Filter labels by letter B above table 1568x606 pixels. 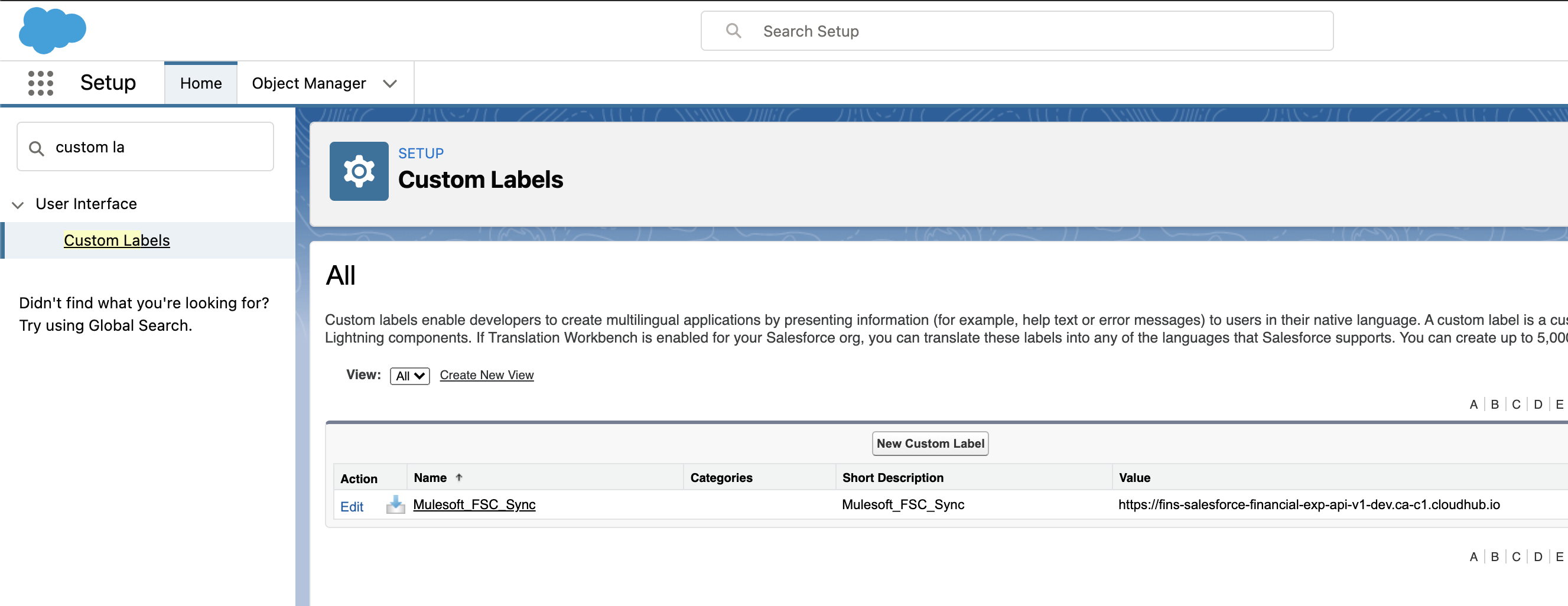1494,404
